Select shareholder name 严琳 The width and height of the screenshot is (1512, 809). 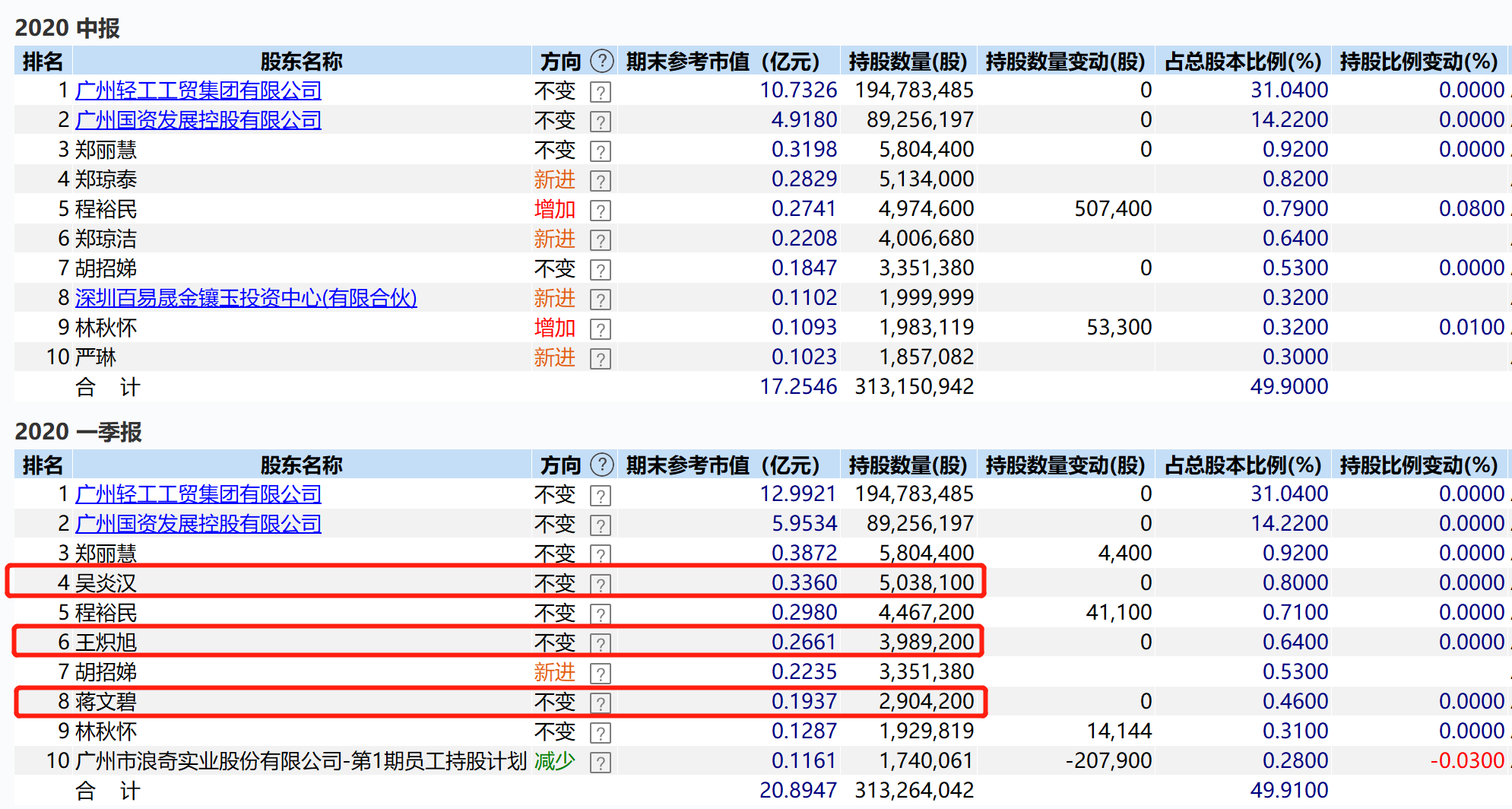(x=96, y=357)
